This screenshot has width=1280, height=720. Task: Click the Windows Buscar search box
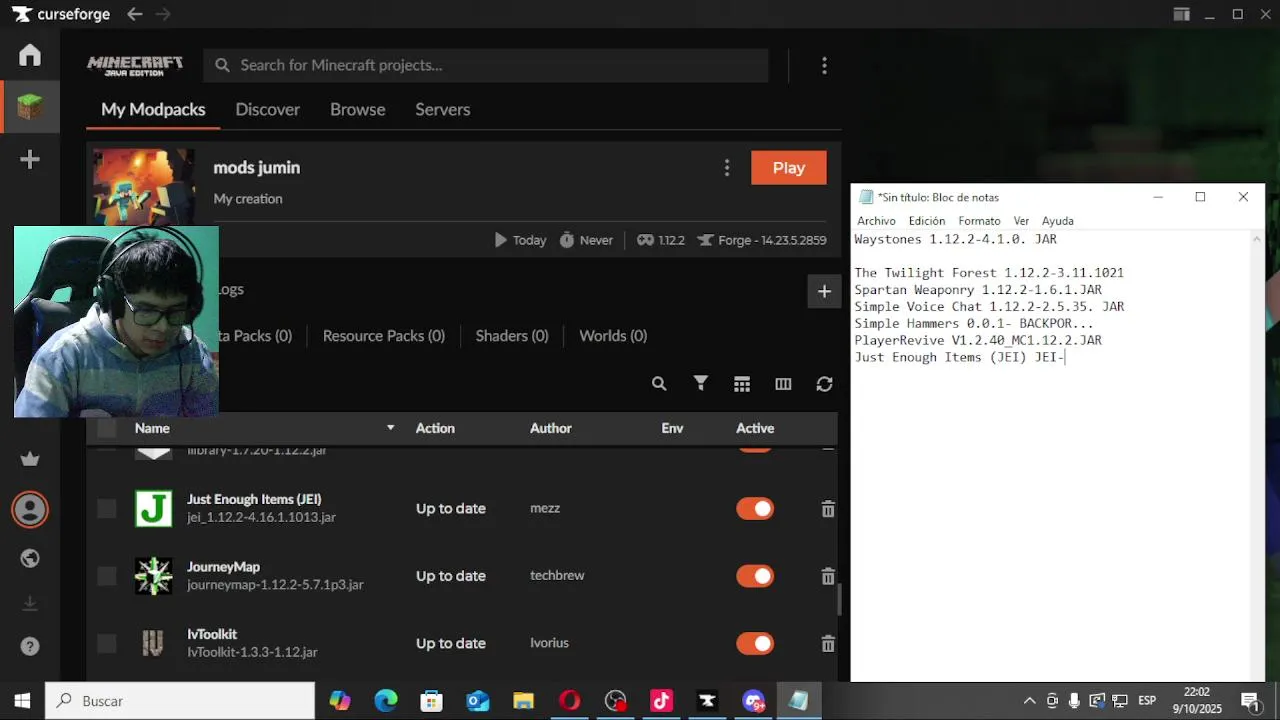click(180, 701)
